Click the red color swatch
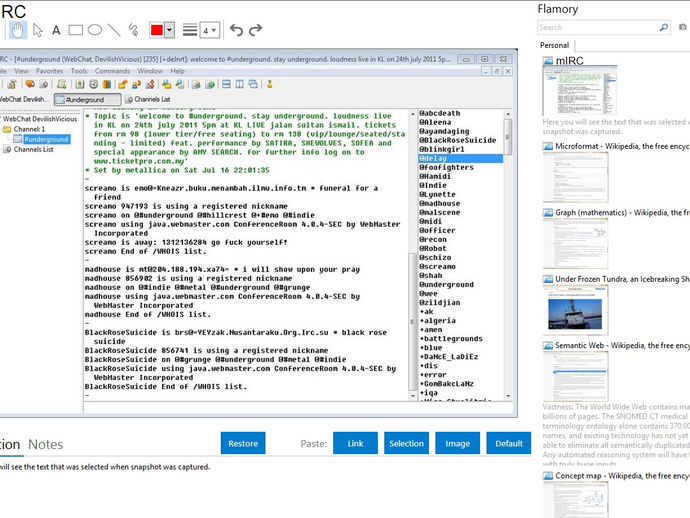Screen dimensions: 690x518 (157, 30)
